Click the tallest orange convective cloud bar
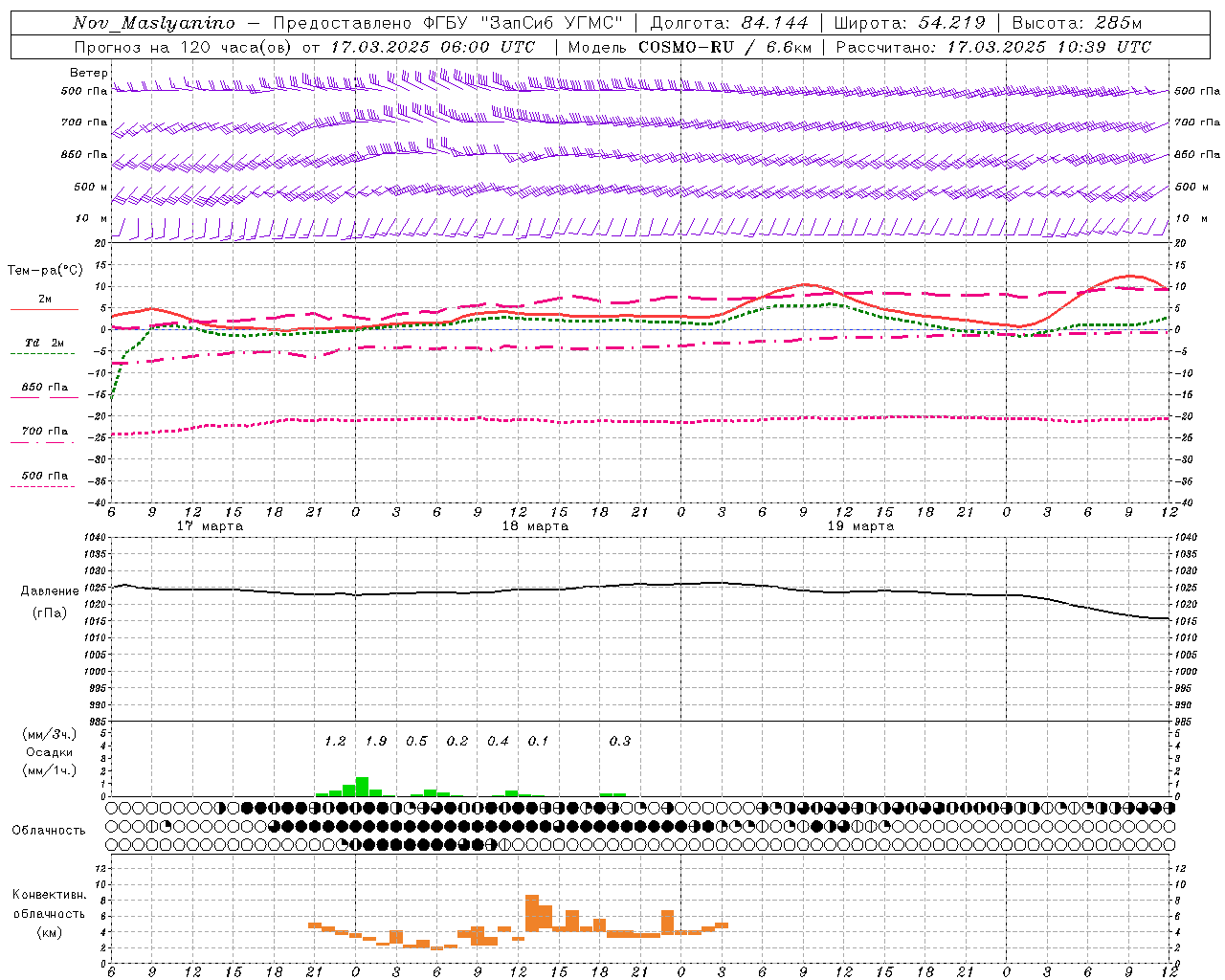Screen dimensions: 1225x980 pyautogui.click(x=532, y=914)
